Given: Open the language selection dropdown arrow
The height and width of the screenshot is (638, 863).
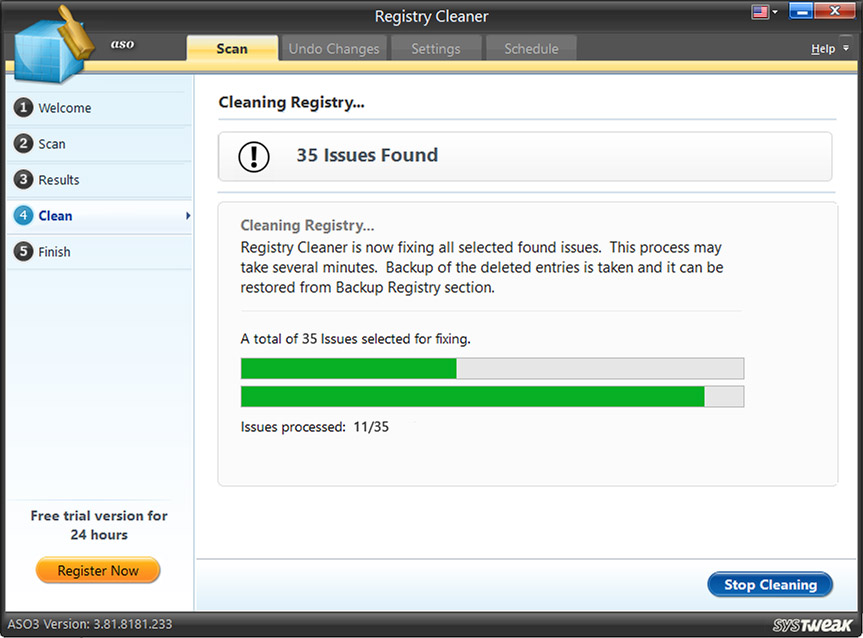Looking at the screenshot, I should tap(772, 12).
